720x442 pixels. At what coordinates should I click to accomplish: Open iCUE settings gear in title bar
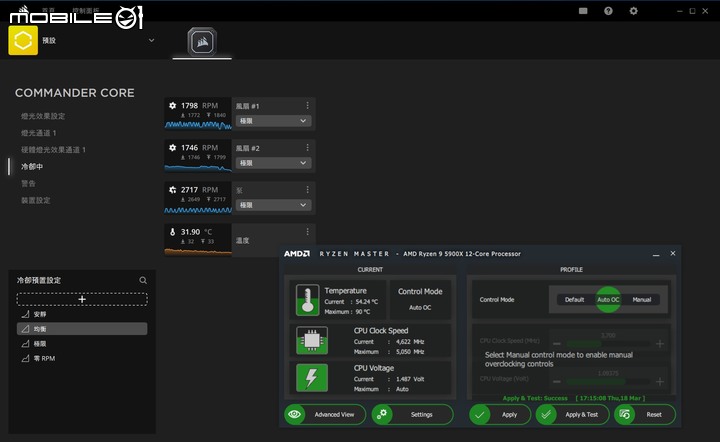(x=634, y=11)
